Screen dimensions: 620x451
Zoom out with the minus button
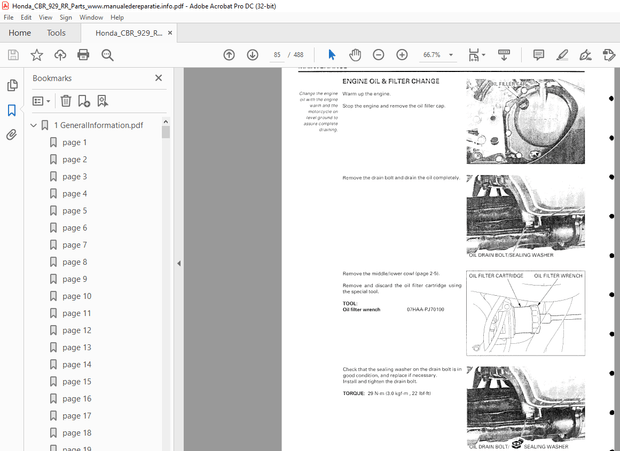point(378,55)
